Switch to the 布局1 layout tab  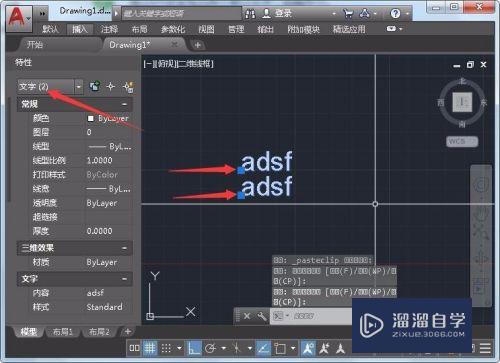point(62,332)
